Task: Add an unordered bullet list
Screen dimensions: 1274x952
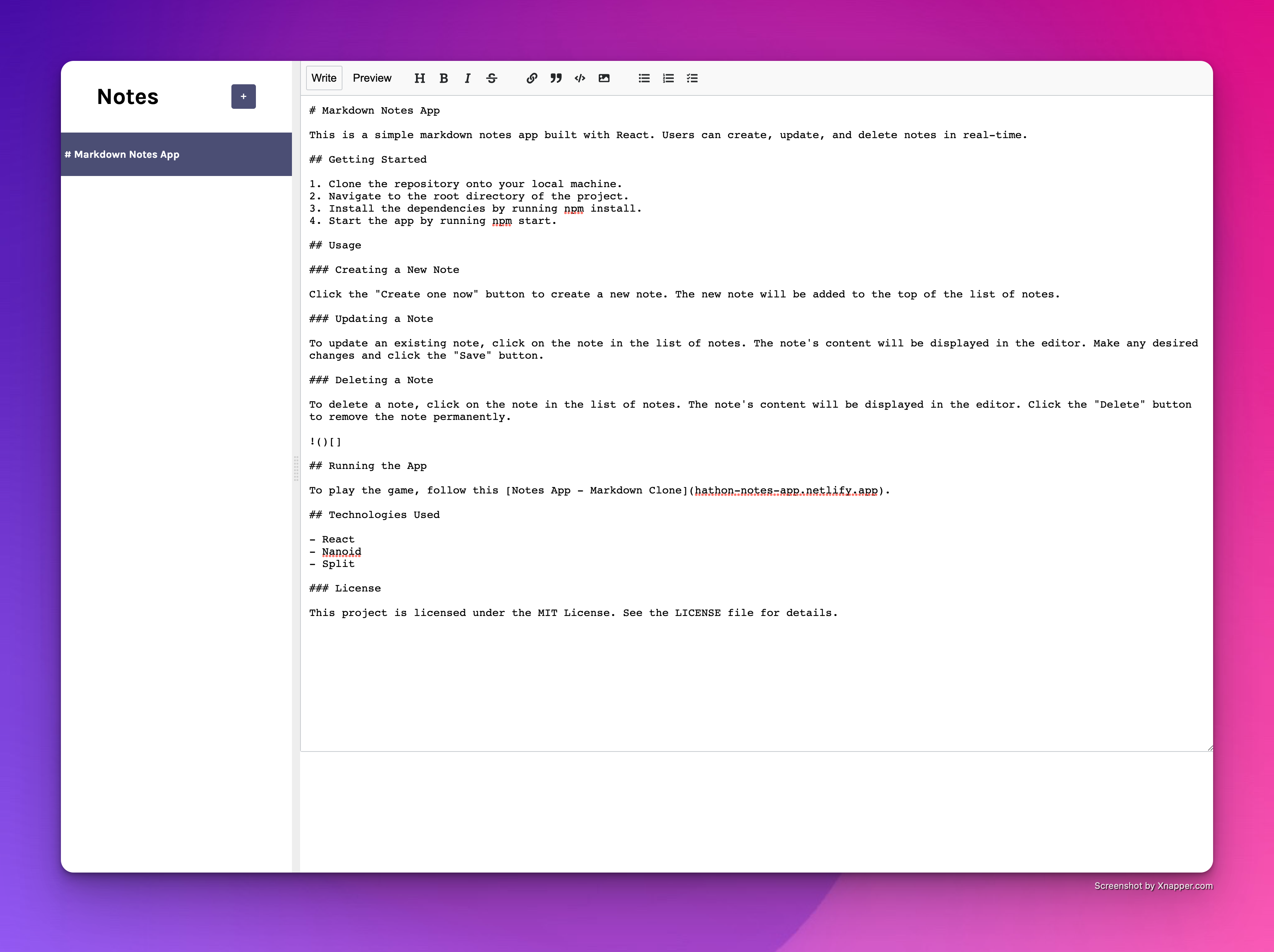Action: 644,78
